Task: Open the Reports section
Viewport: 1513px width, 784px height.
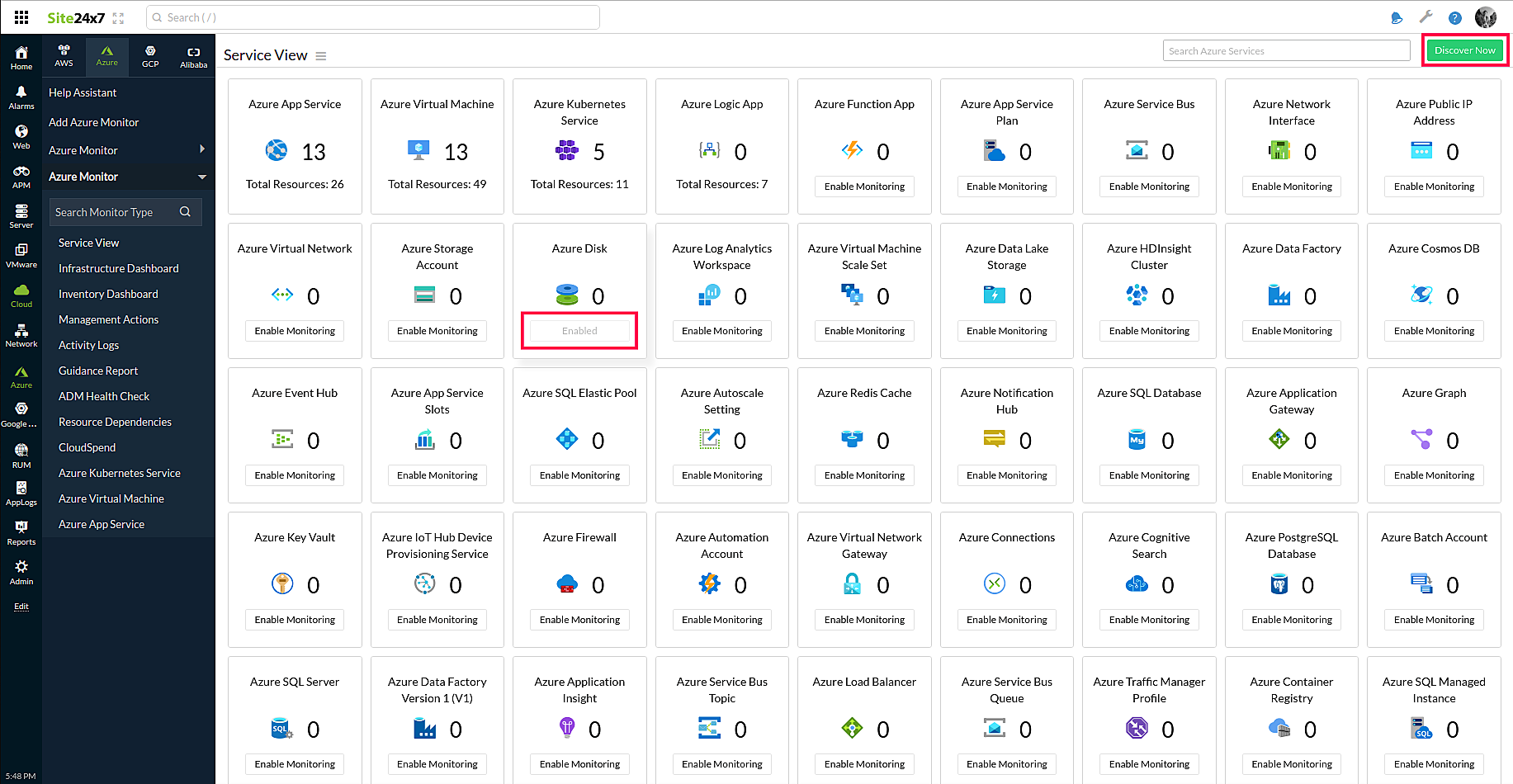Action: (x=21, y=531)
